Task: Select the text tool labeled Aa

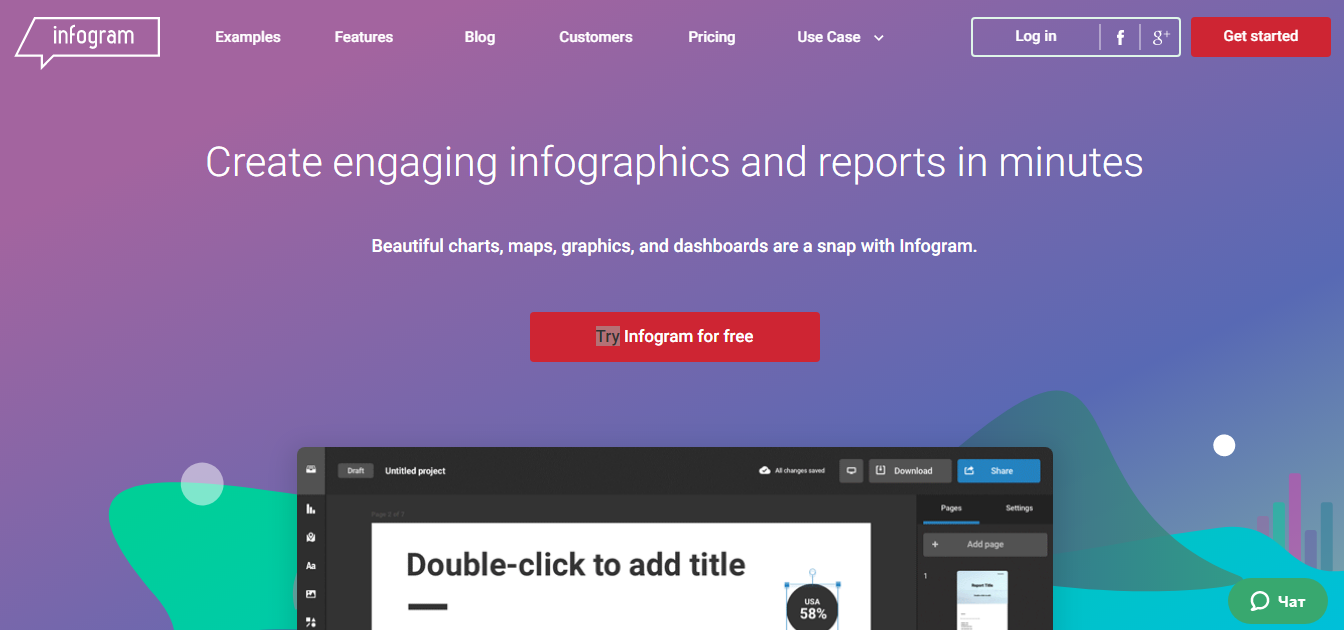Action: [311, 564]
